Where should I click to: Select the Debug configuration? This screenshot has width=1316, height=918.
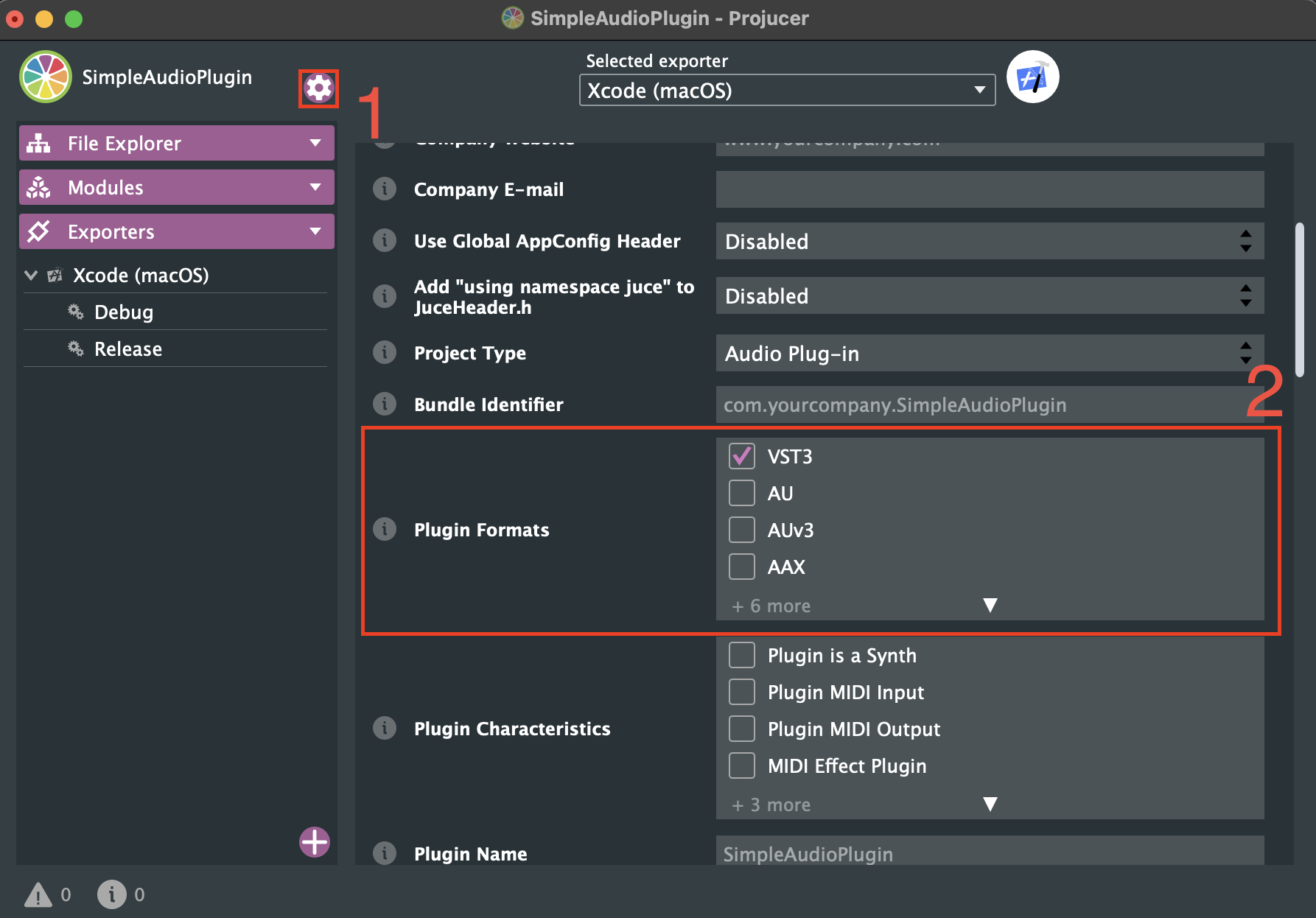point(175,312)
